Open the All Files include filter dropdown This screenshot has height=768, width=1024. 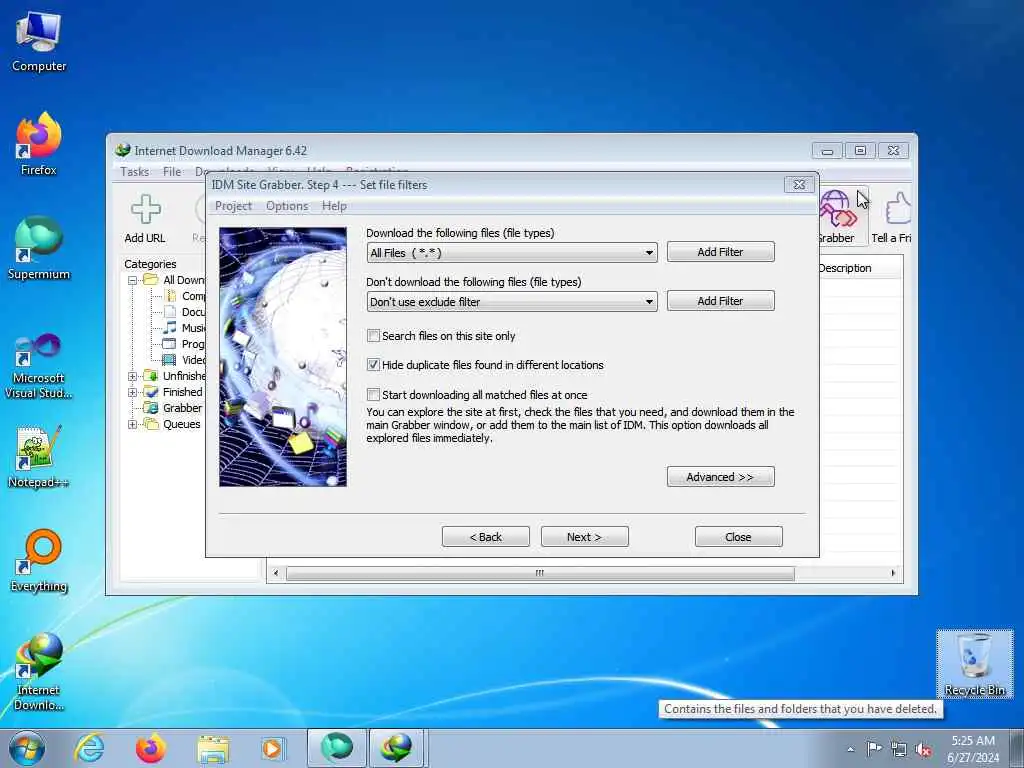512,253
